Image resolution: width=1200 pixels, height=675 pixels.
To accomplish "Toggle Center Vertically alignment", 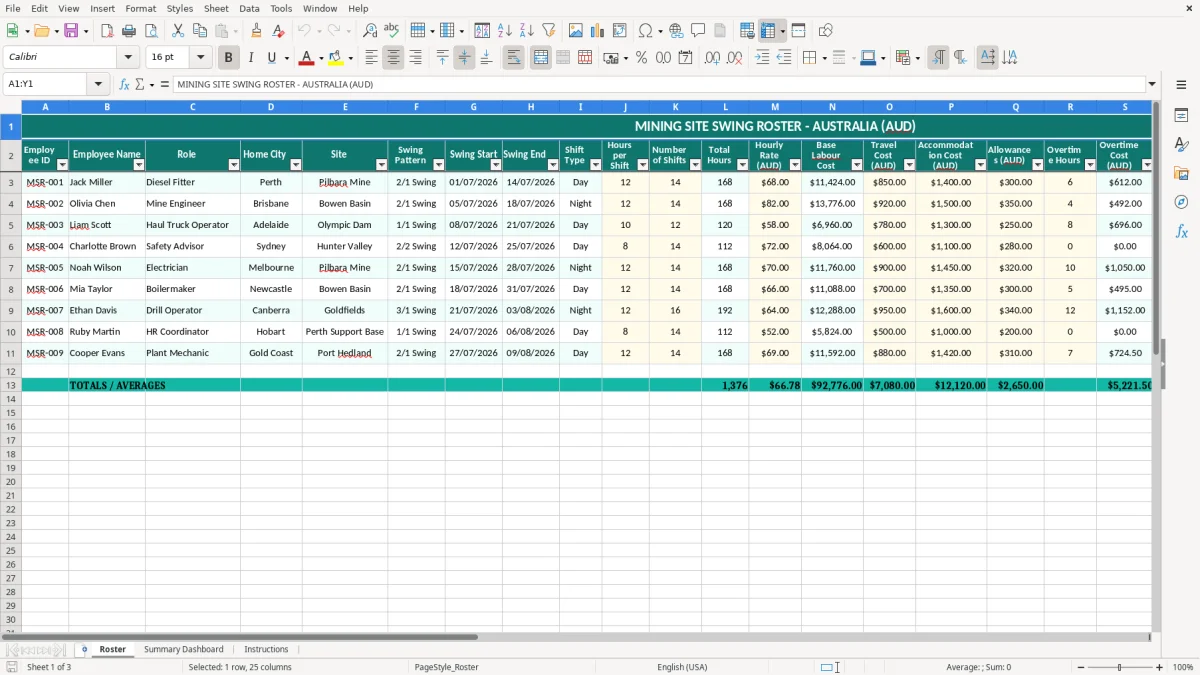I will pyautogui.click(x=464, y=58).
